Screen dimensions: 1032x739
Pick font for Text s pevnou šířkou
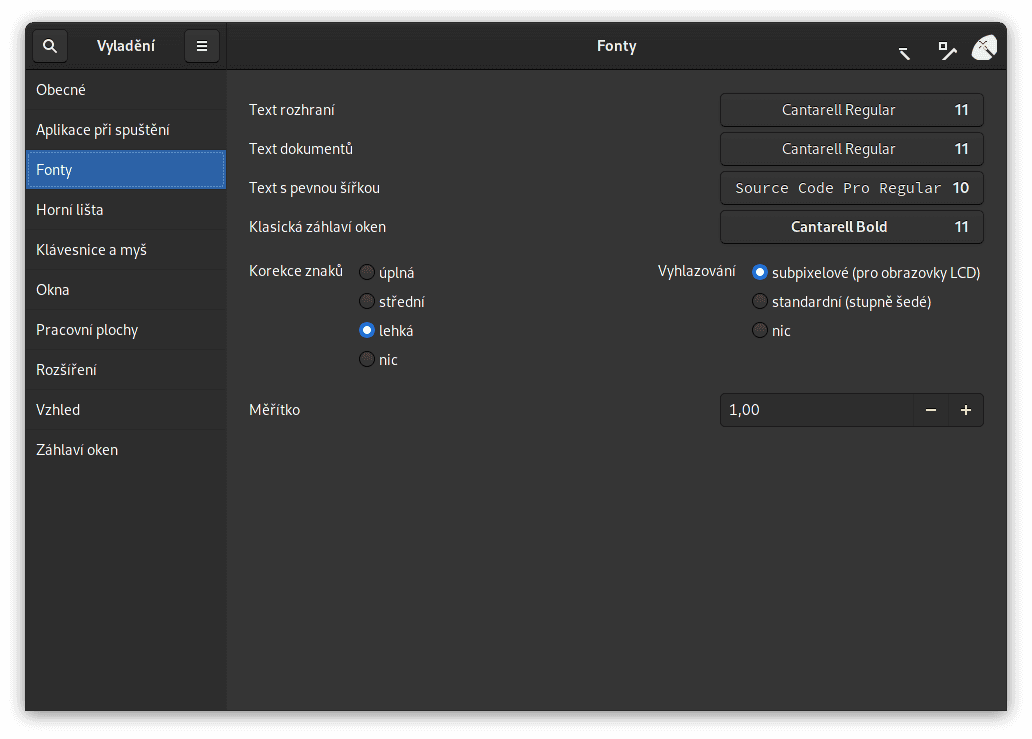coord(851,188)
